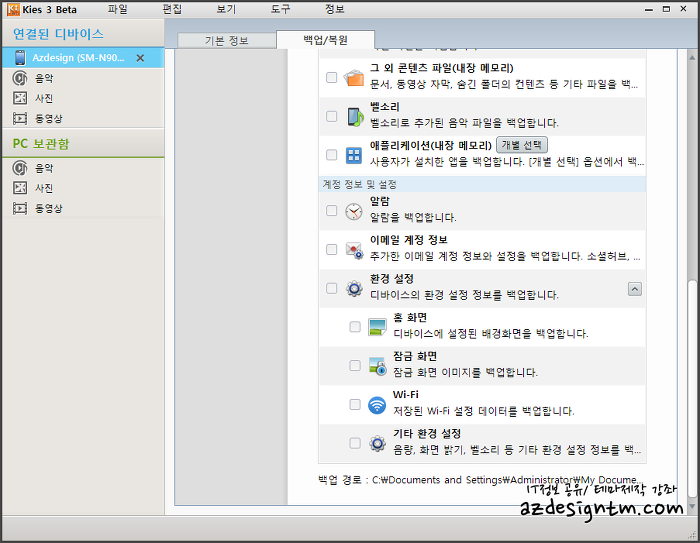Select the Azdesign (SM-N90...) device entry

tap(83, 58)
